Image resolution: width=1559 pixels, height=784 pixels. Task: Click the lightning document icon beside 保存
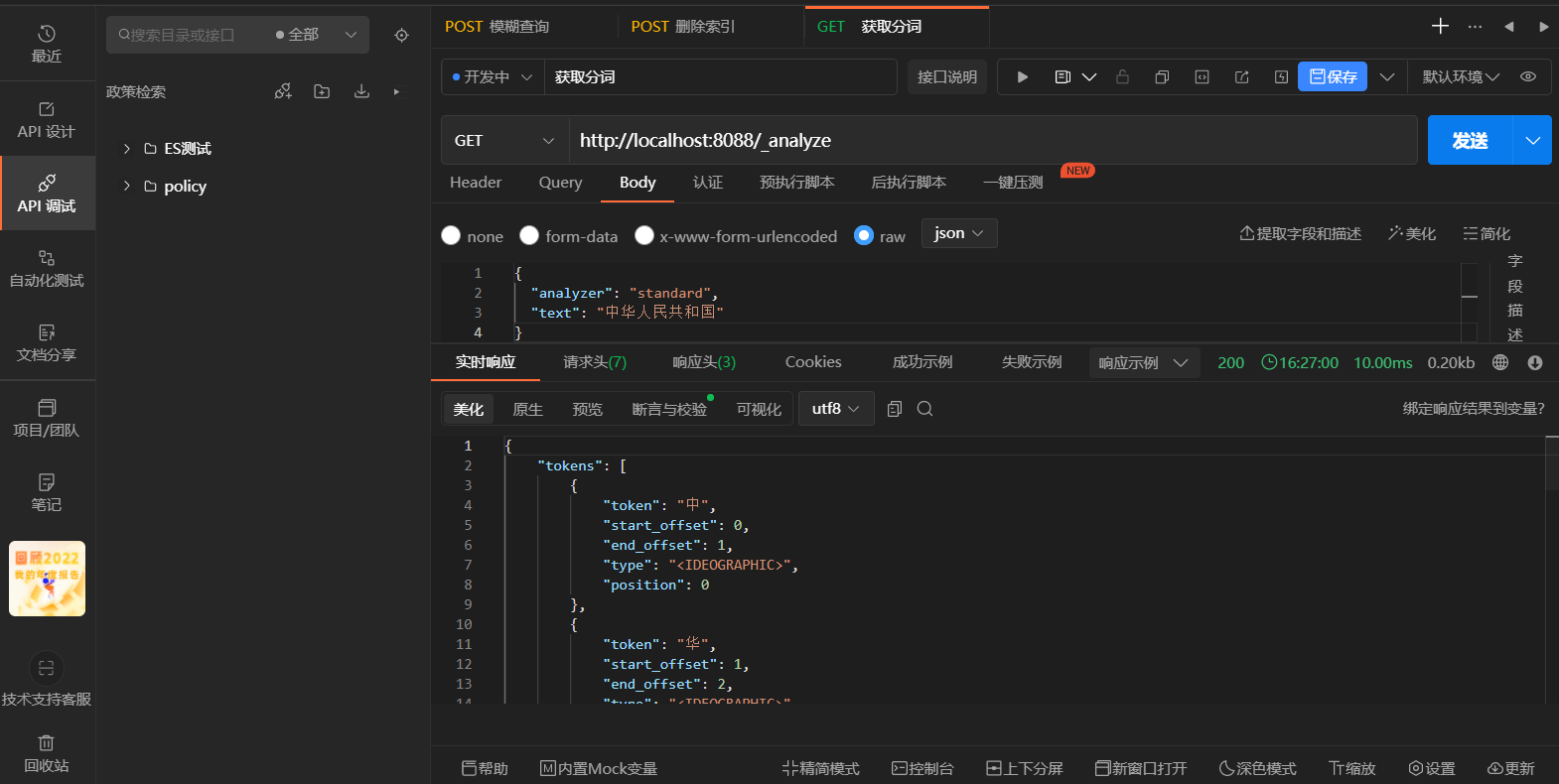pos(1281,76)
